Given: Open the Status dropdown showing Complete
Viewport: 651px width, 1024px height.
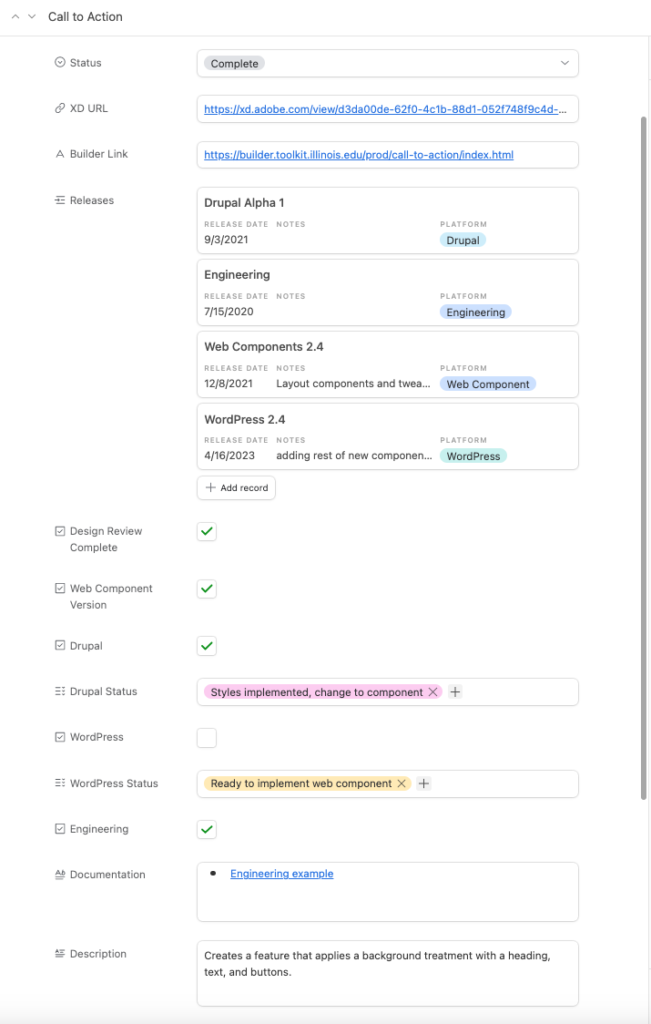Looking at the screenshot, I should pyautogui.click(x=387, y=63).
